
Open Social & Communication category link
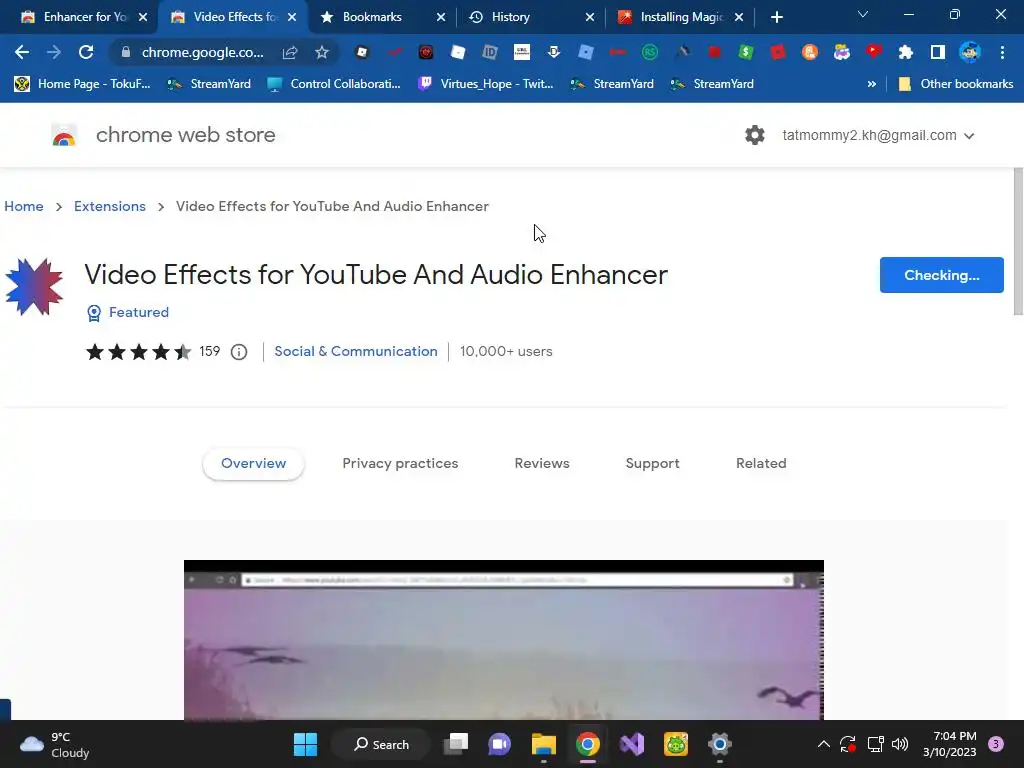(x=356, y=351)
